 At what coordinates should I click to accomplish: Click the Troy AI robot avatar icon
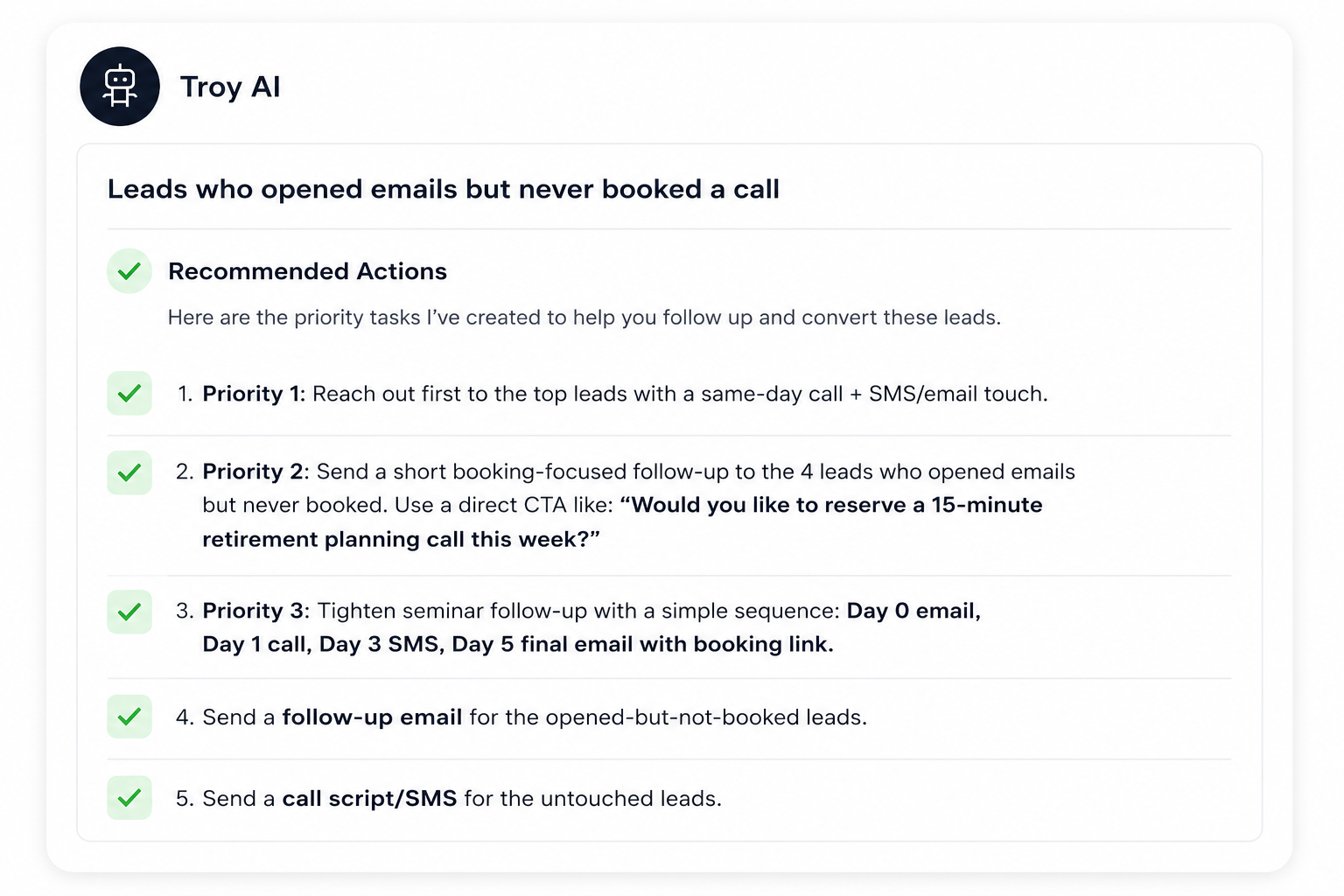point(120,87)
